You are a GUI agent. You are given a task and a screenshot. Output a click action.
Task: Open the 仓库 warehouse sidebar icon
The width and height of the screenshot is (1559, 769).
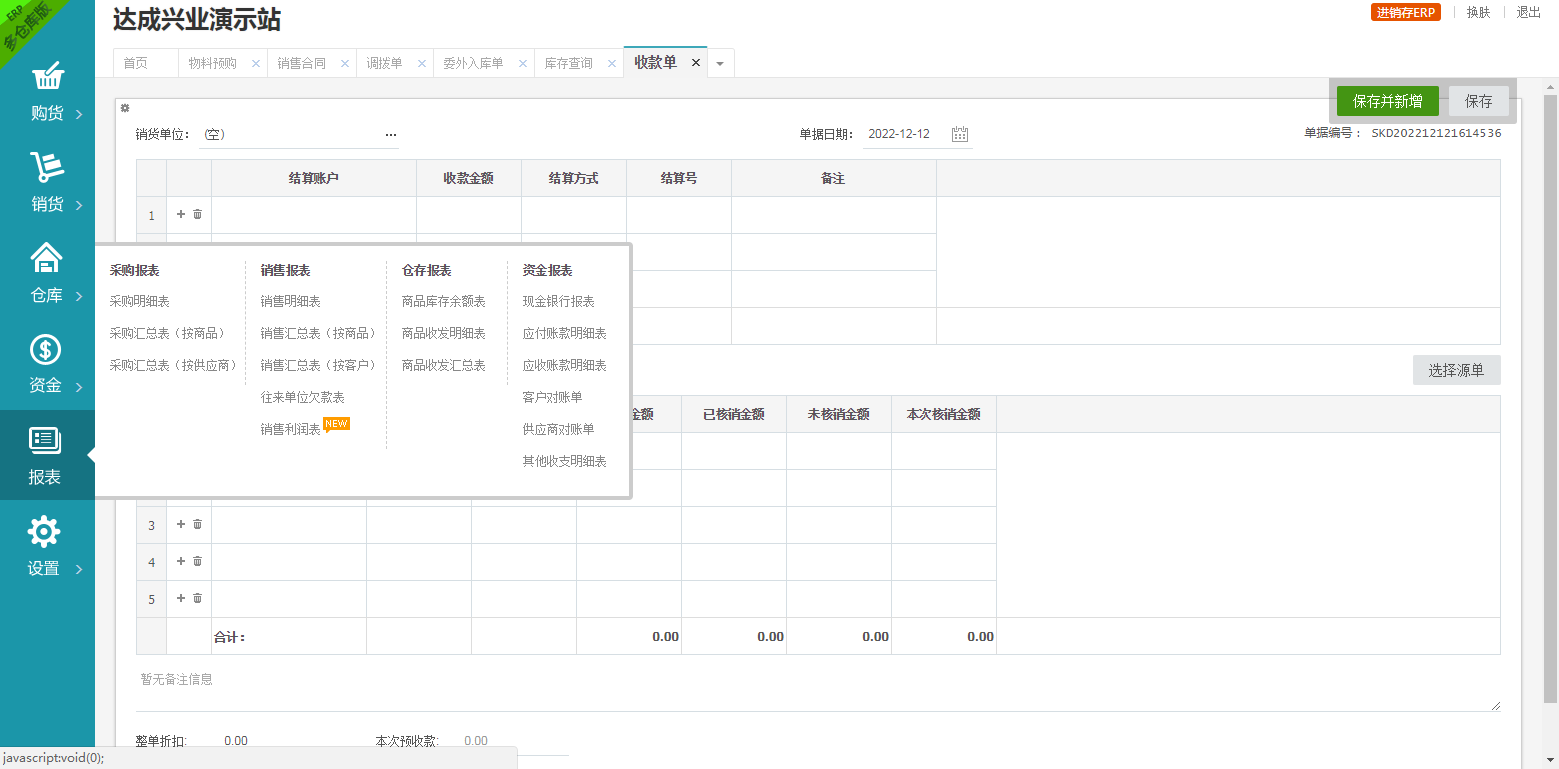[47, 259]
